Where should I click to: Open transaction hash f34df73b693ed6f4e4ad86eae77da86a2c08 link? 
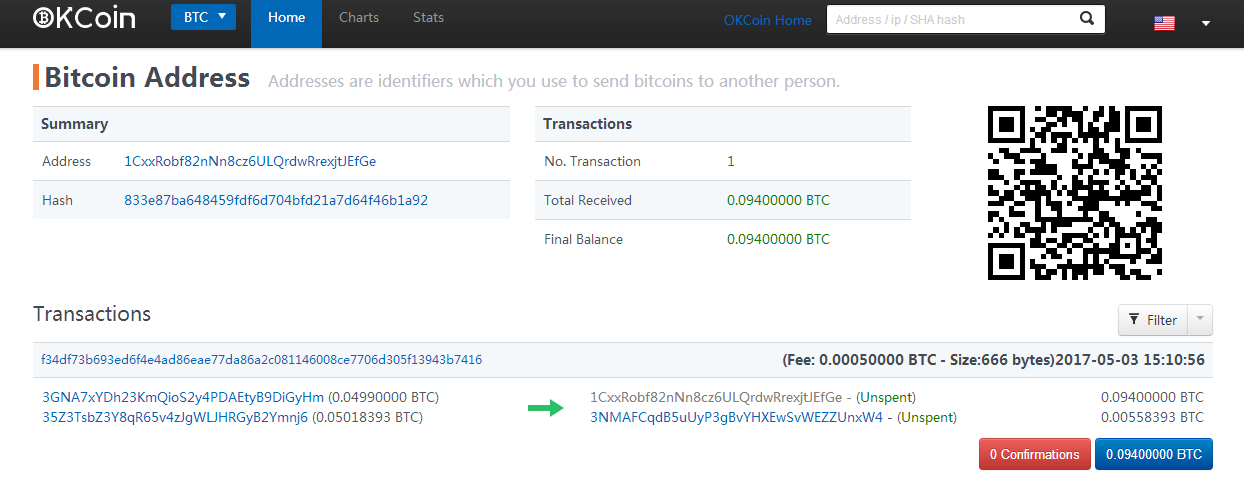261,359
